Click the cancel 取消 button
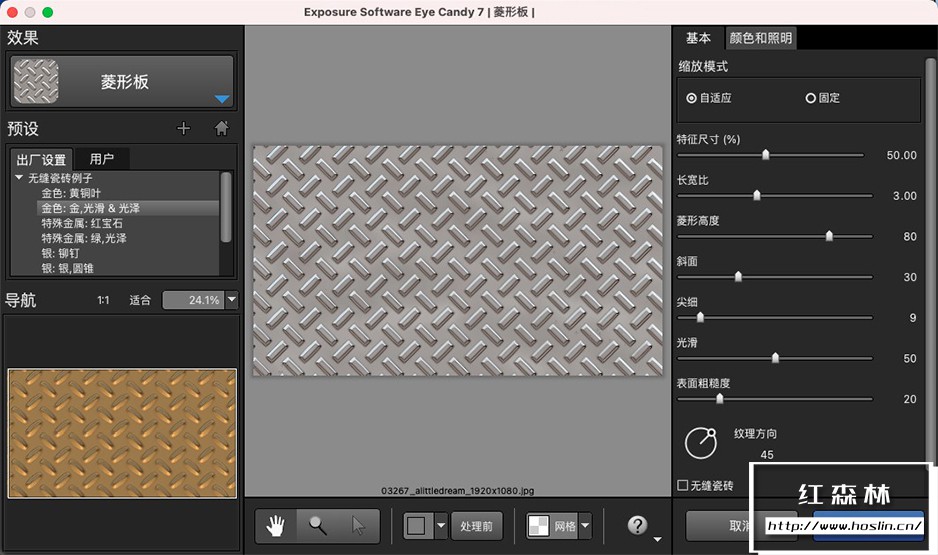The height and width of the screenshot is (555, 938). click(x=742, y=526)
